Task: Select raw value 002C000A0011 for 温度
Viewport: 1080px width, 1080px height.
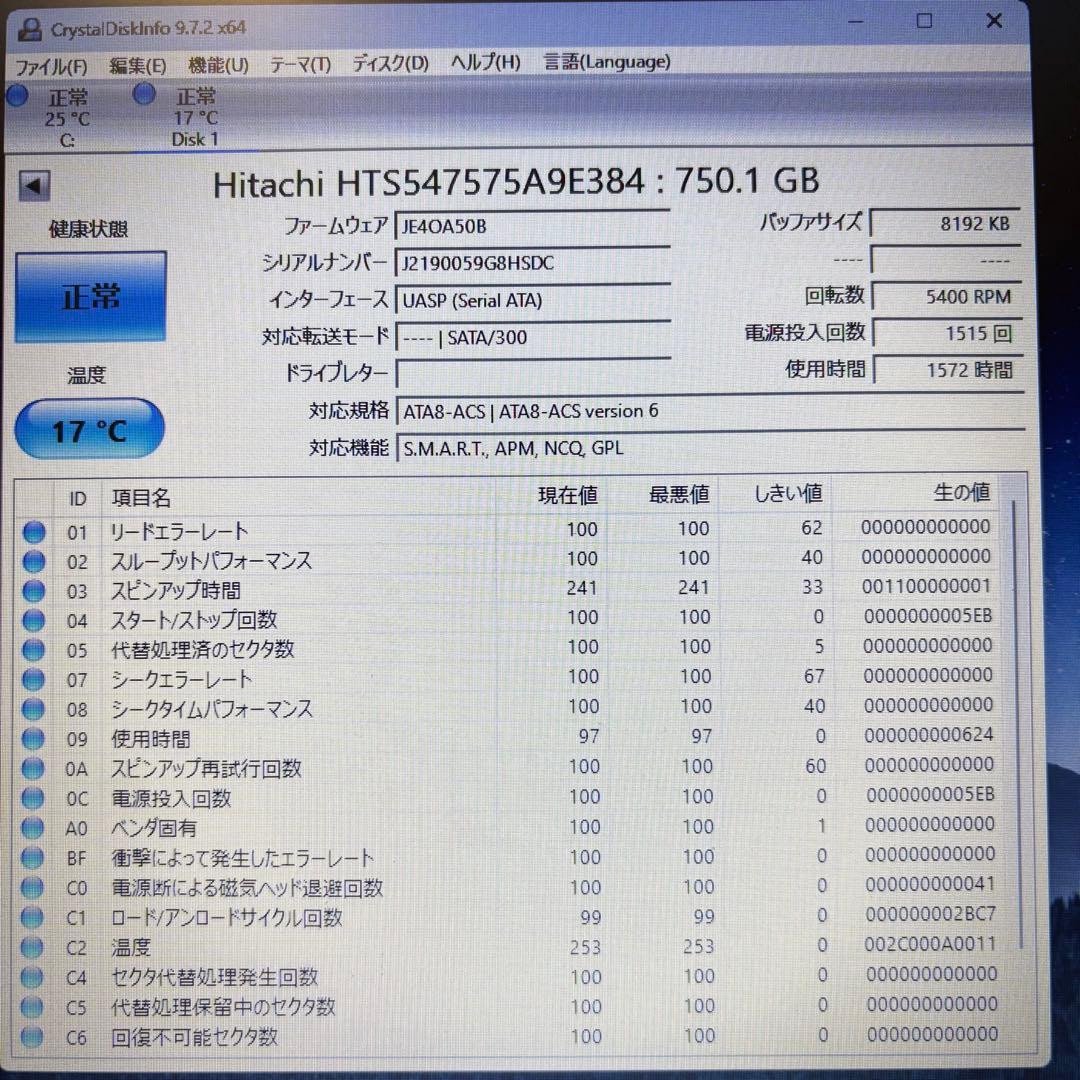Action: [930, 944]
